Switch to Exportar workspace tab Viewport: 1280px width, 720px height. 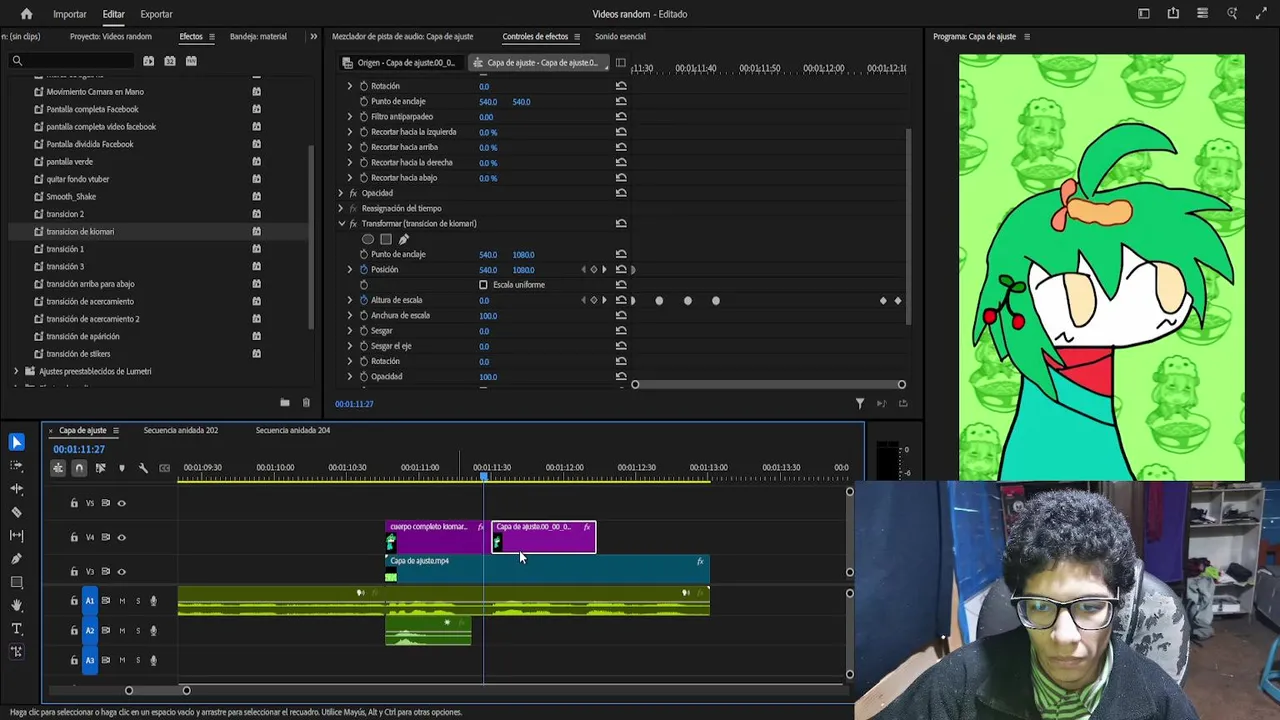tap(156, 14)
